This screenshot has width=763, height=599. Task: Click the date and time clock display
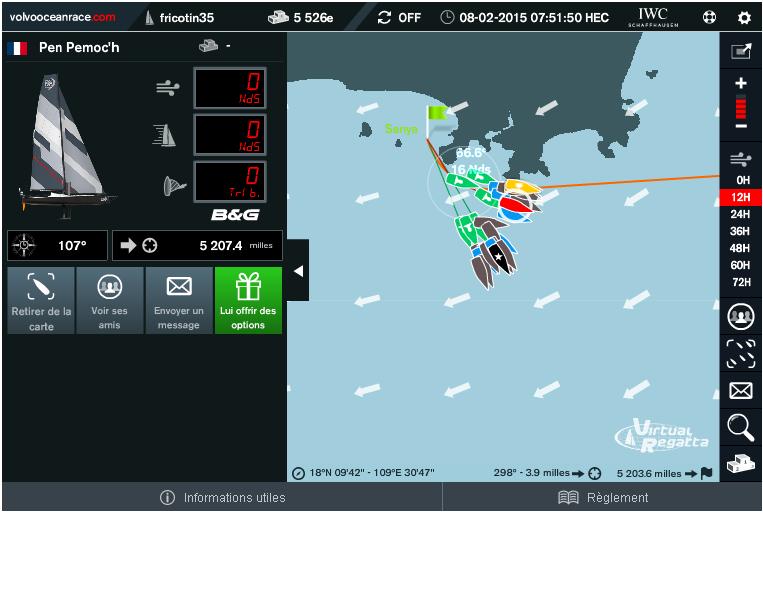[525, 18]
